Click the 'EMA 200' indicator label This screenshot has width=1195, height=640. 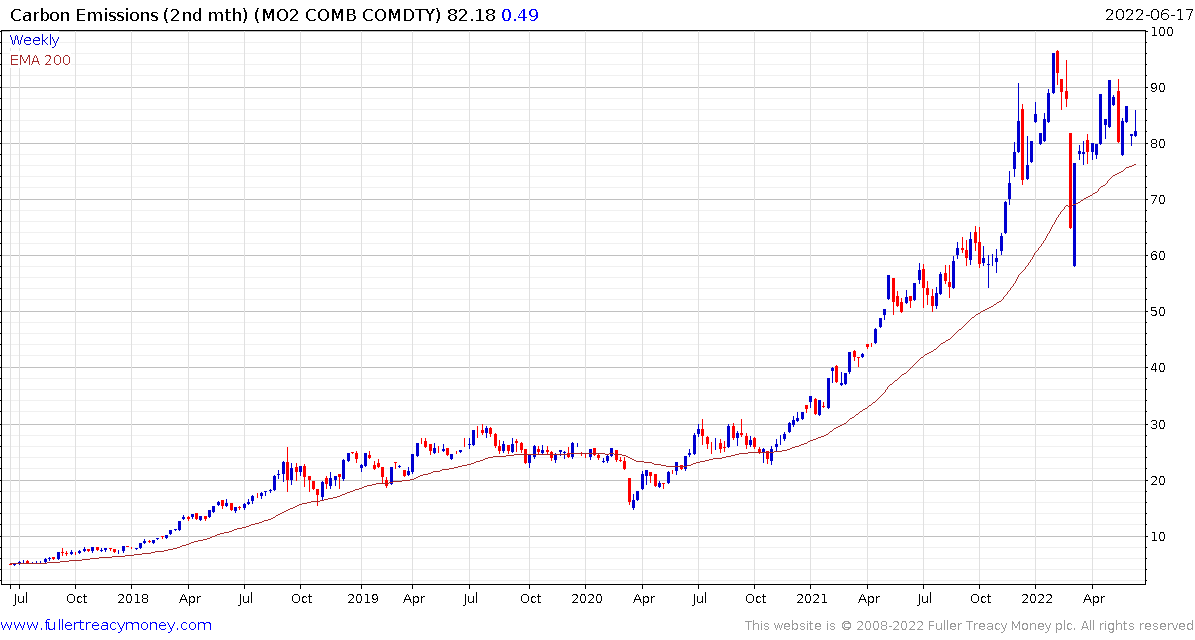[x=40, y=61]
